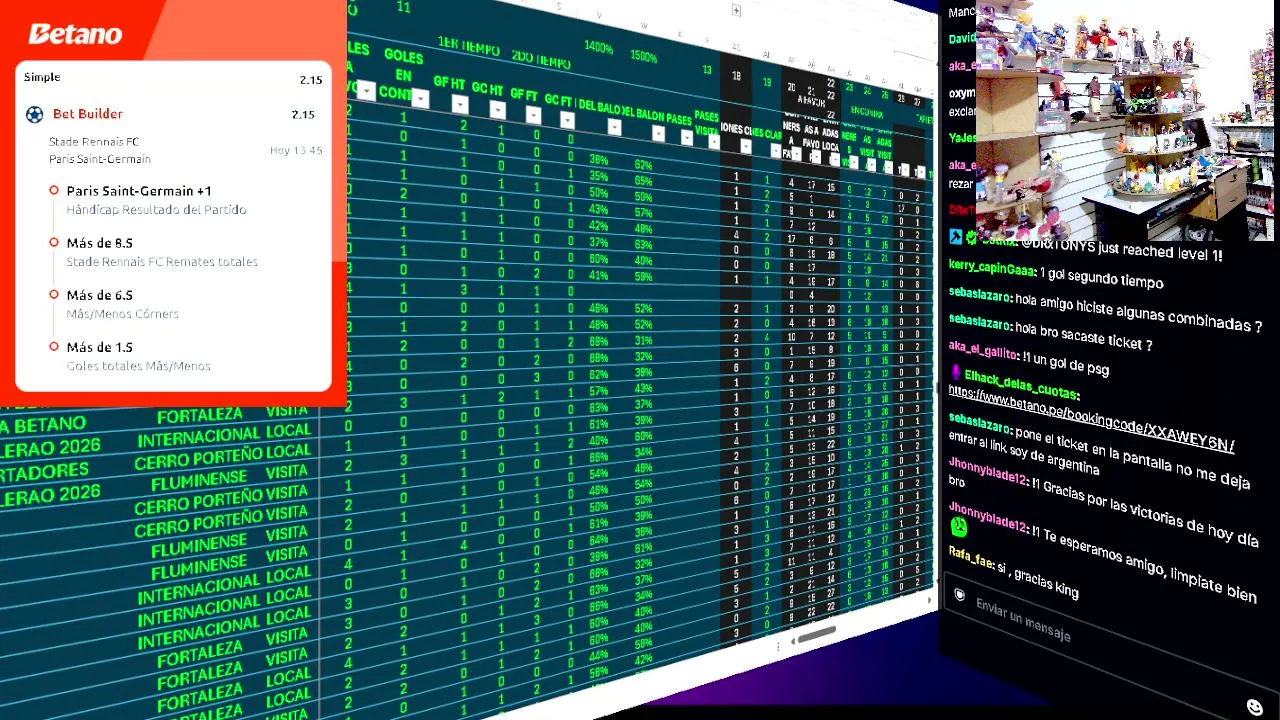Image resolution: width=1280 pixels, height=720 pixels.
Task: Open the GOLES EN CONT column filter
Action: click(x=419, y=98)
